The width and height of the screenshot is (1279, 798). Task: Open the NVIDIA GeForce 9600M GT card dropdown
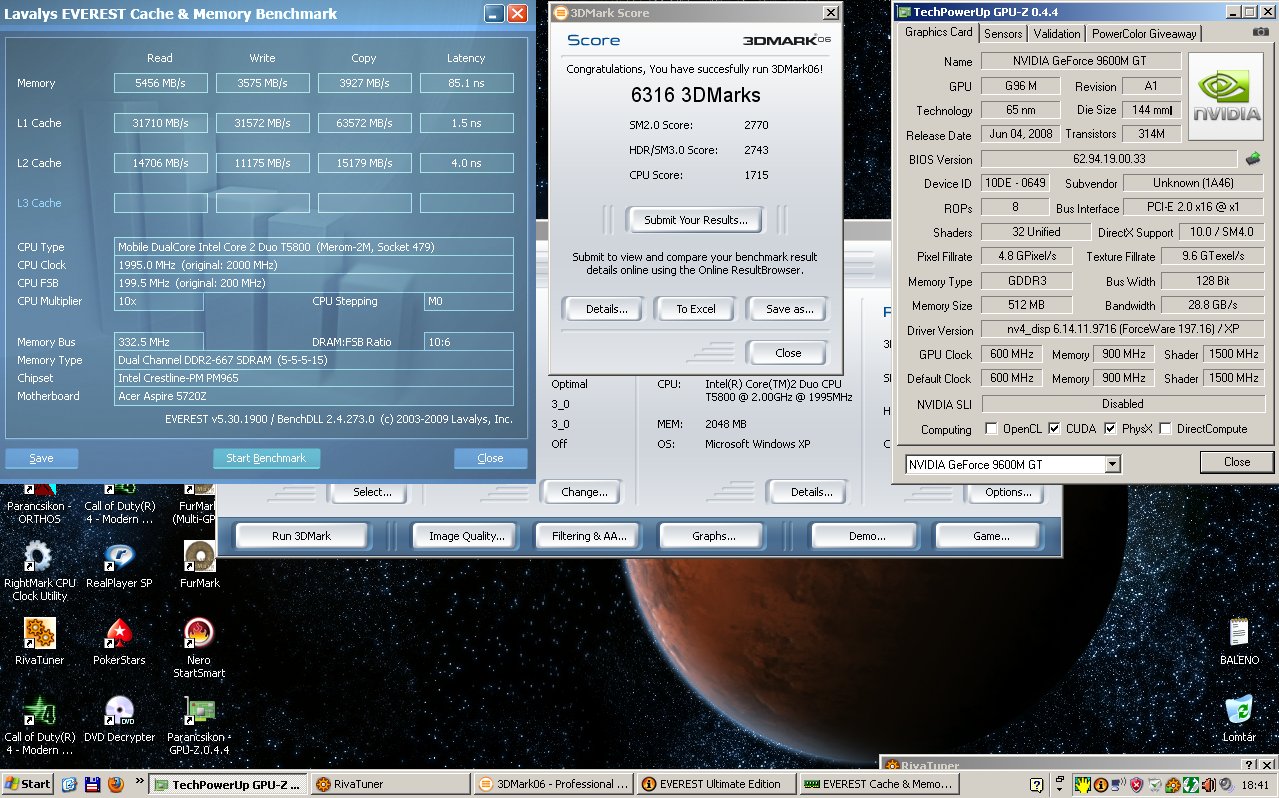[x=1112, y=464]
